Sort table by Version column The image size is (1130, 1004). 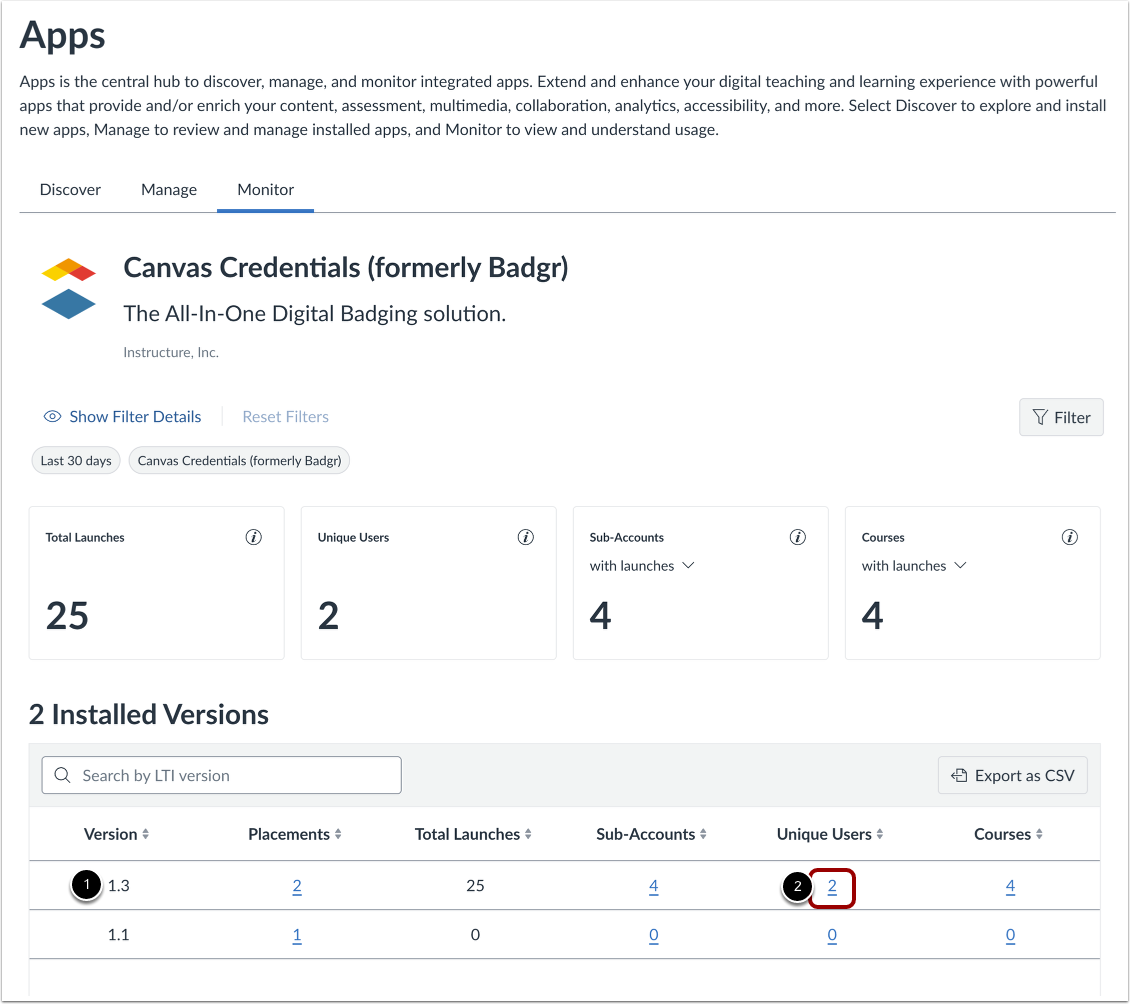pos(116,834)
